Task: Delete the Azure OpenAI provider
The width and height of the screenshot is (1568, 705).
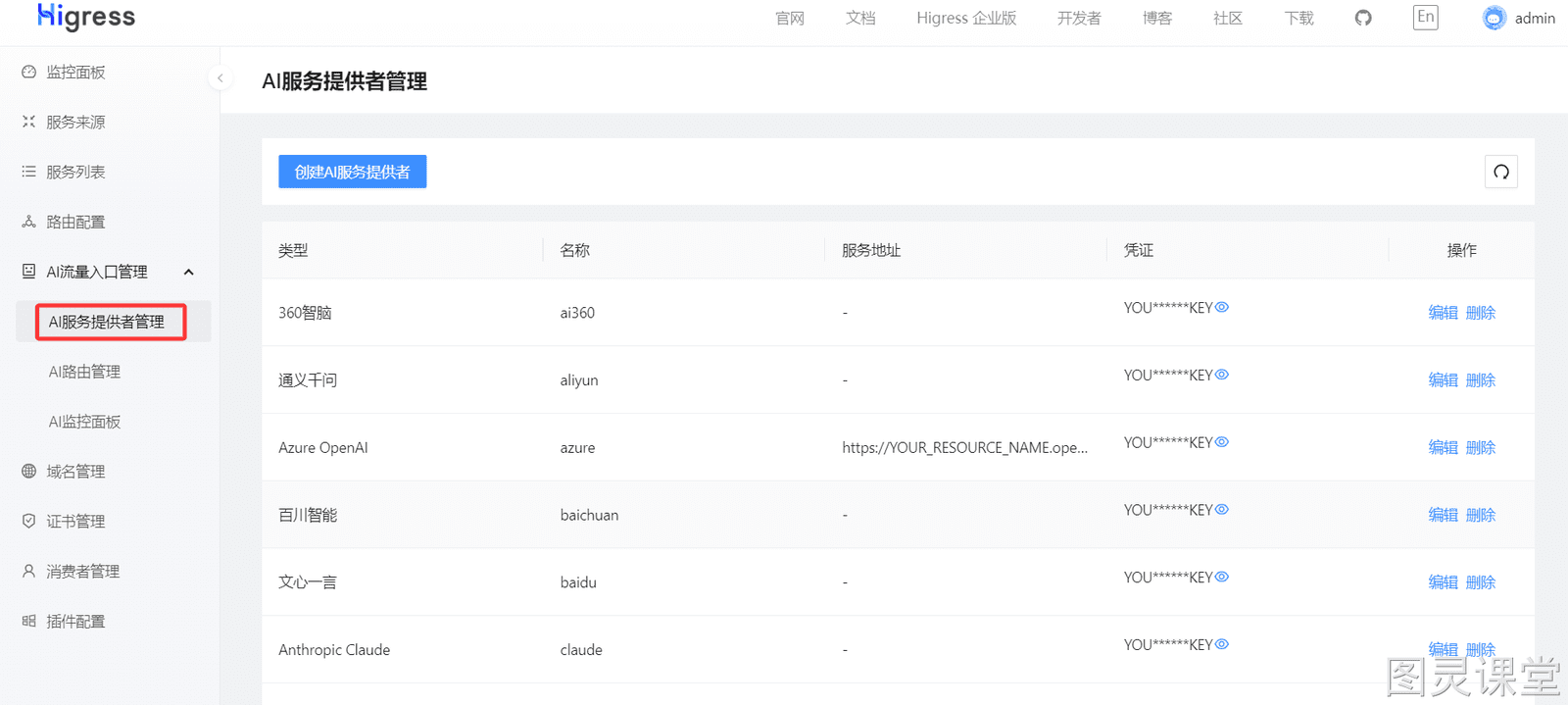Action: click(1481, 448)
